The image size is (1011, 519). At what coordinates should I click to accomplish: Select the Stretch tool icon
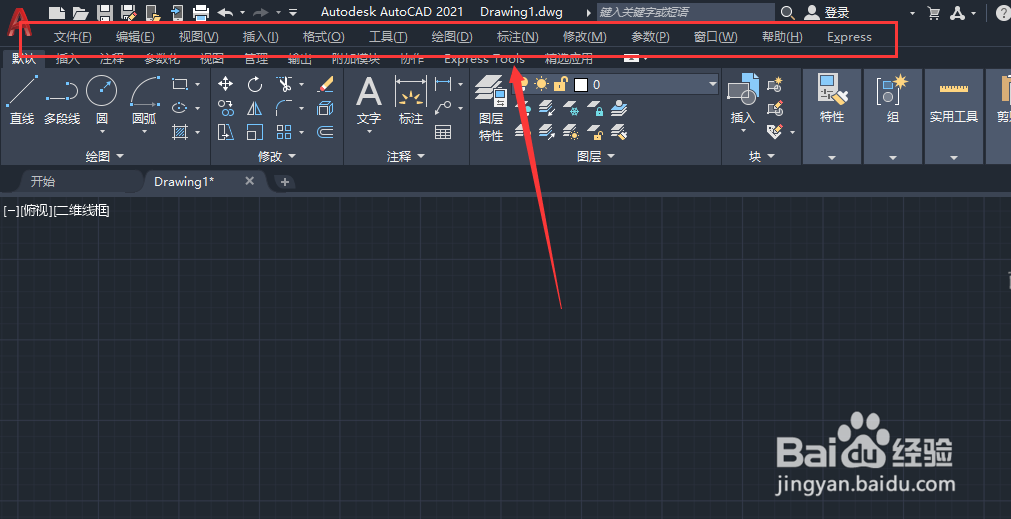pyautogui.click(x=226, y=132)
